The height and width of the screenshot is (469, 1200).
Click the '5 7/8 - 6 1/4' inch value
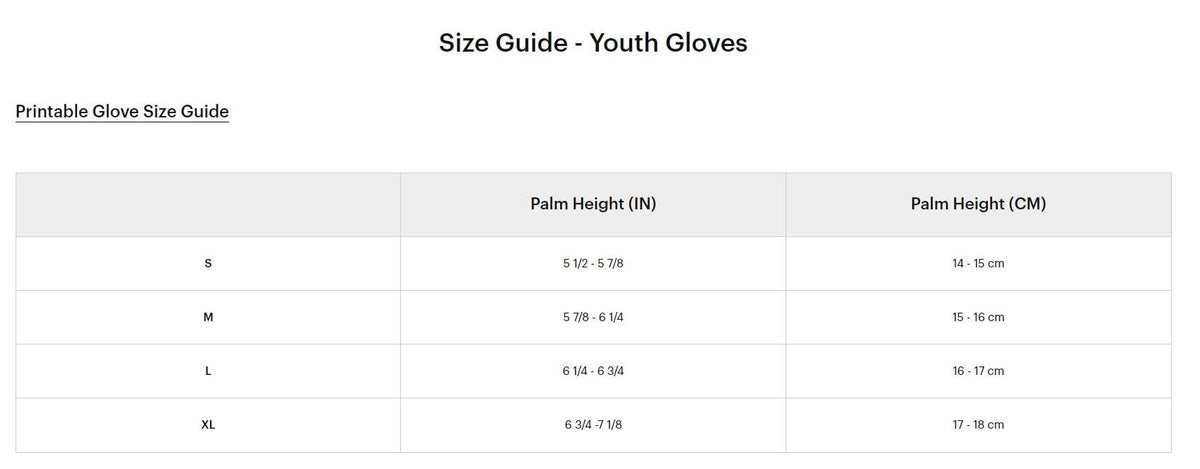click(593, 317)
